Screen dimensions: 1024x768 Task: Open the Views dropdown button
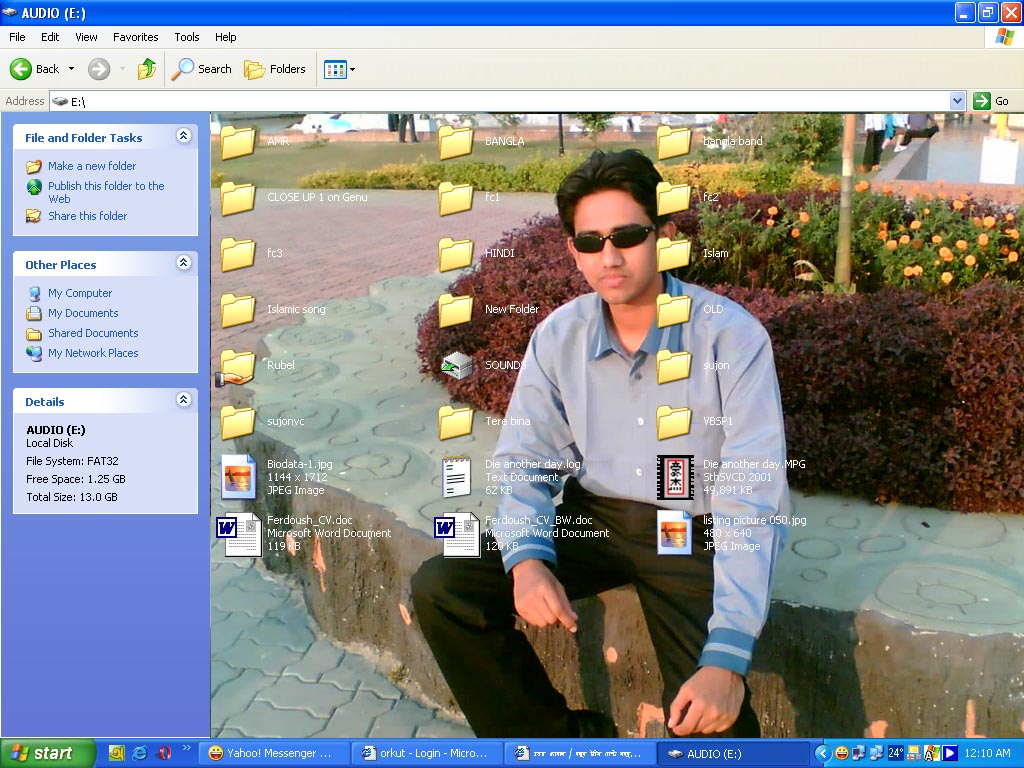(x=340, y=69)
